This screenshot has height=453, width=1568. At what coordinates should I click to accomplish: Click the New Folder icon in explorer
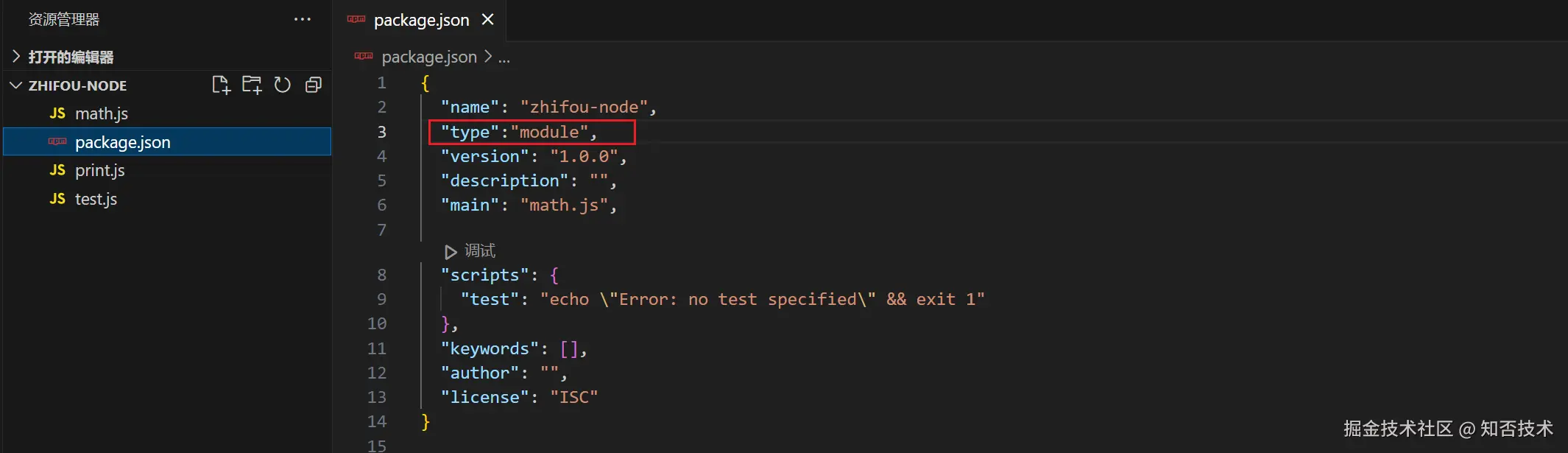click(x=252, y=85)
